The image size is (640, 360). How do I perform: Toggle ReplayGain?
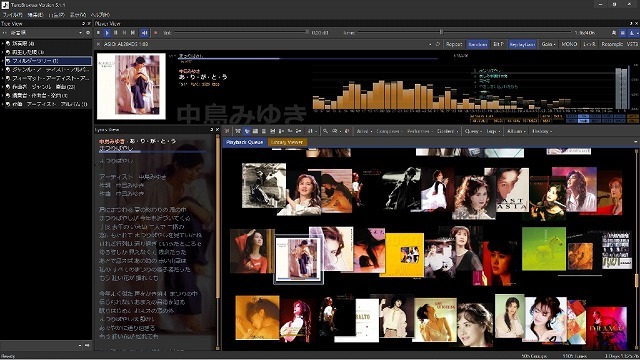click(x=522, y=44)
